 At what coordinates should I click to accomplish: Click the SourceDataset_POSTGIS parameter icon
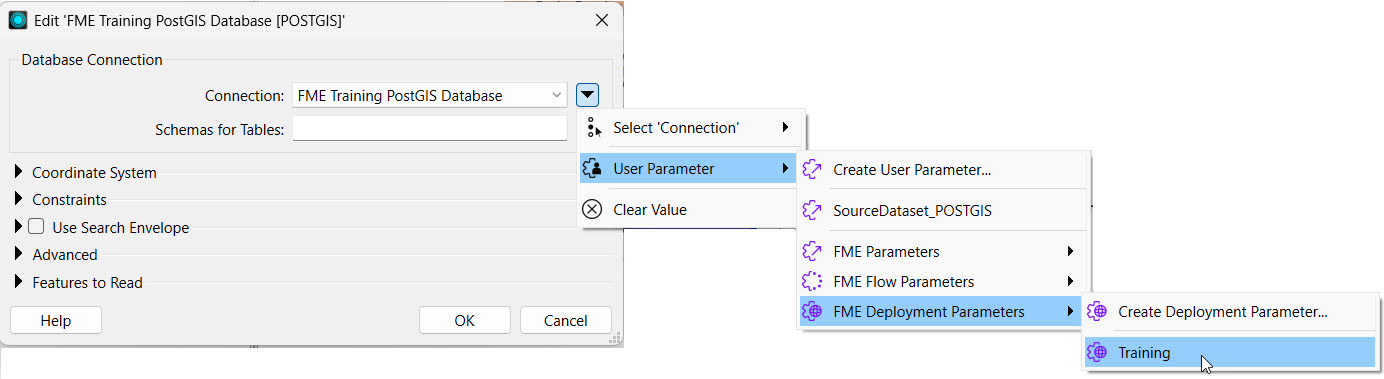click(812, 211)
